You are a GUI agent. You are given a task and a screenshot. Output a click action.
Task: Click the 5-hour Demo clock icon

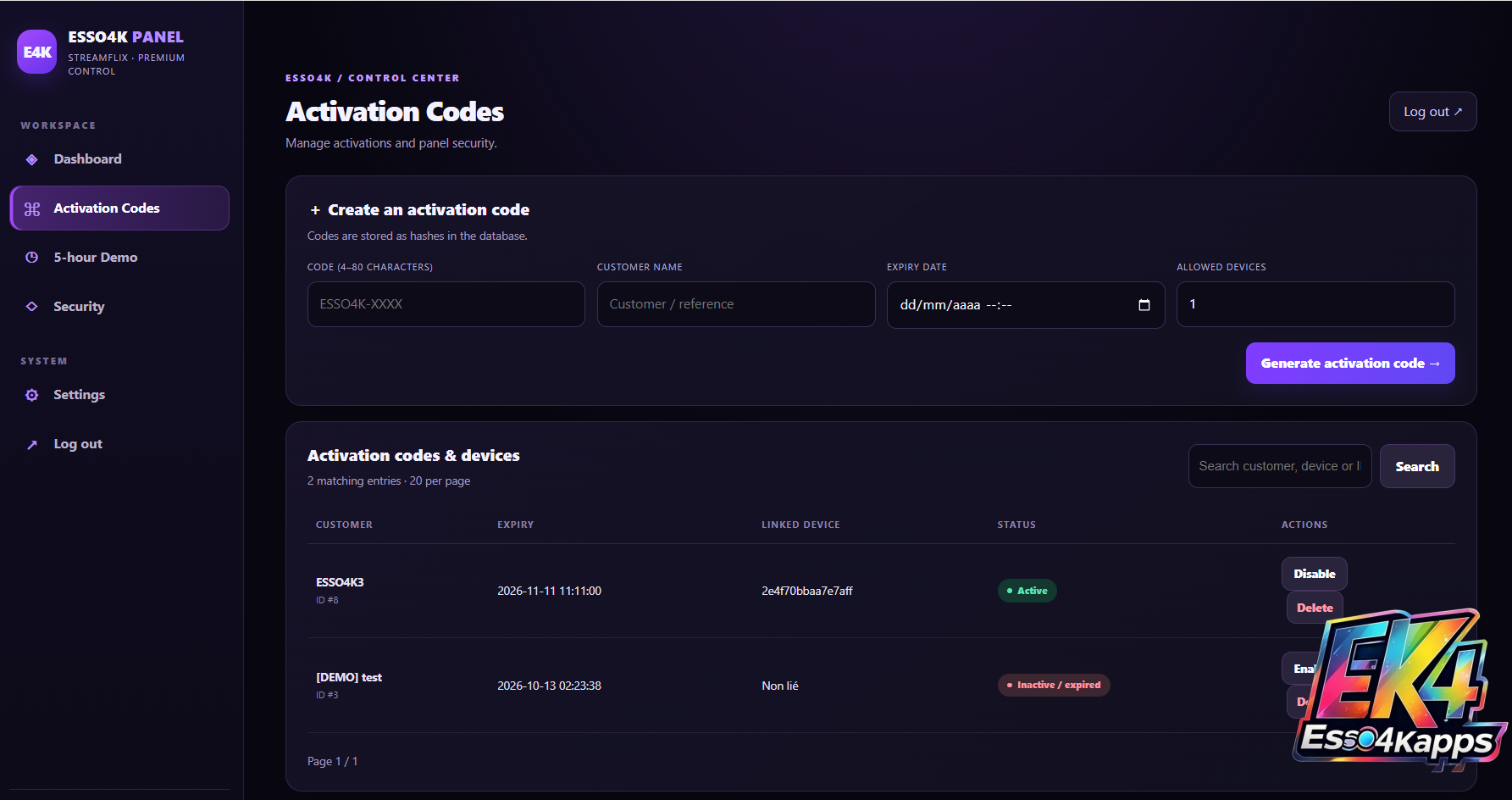[x=32, y=258]
